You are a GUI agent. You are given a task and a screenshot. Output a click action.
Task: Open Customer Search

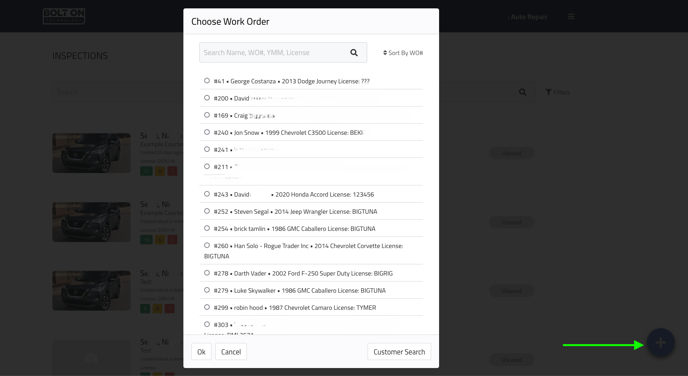pos(399,352)
